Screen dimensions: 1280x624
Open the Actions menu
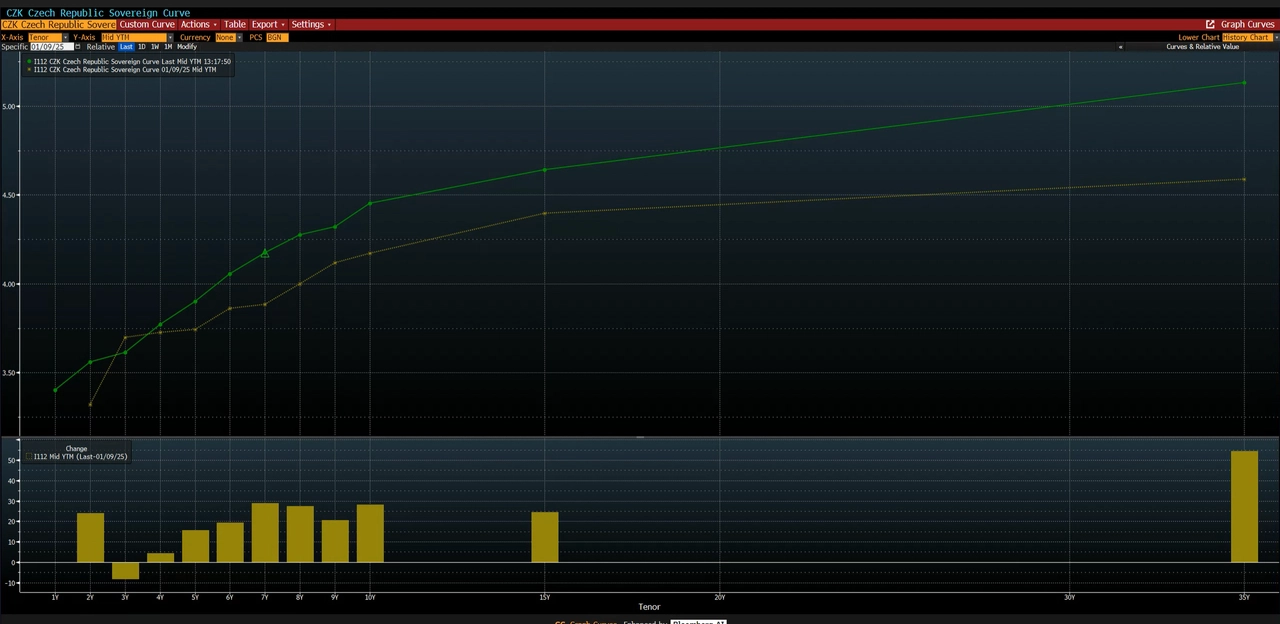click(198, 24)
